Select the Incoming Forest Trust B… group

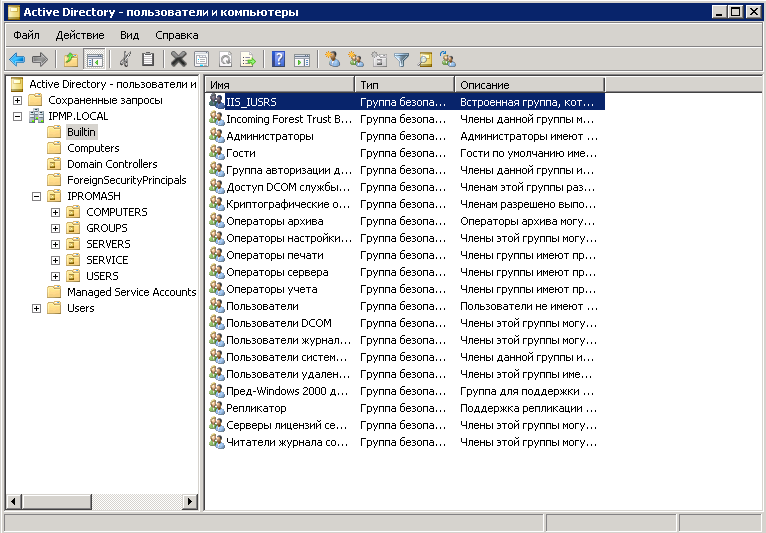click(289, 119)
